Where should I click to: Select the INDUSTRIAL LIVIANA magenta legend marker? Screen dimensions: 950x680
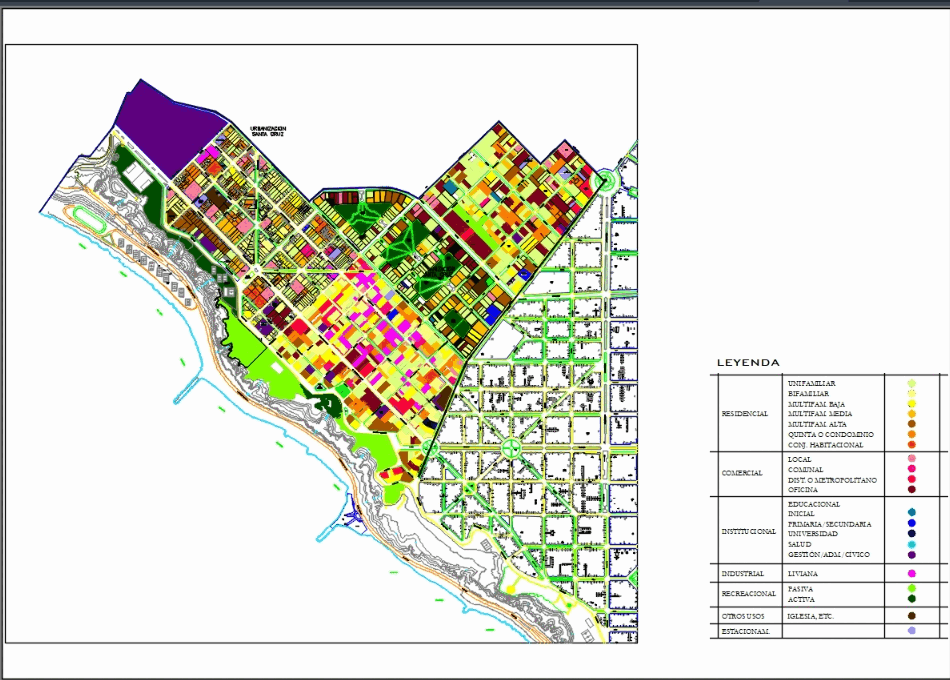click(911, 573)
